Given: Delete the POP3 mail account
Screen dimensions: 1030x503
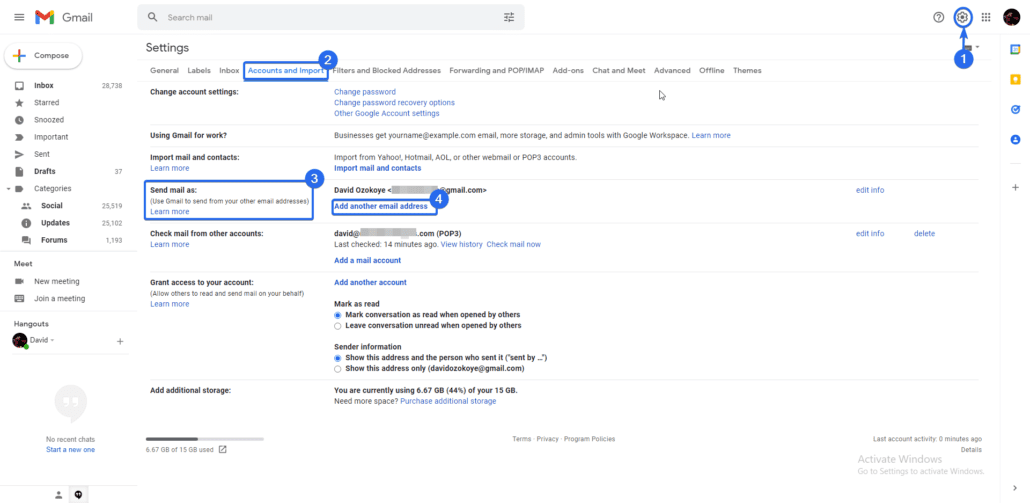Looking at the screenshot, I should tap(924, 234).
